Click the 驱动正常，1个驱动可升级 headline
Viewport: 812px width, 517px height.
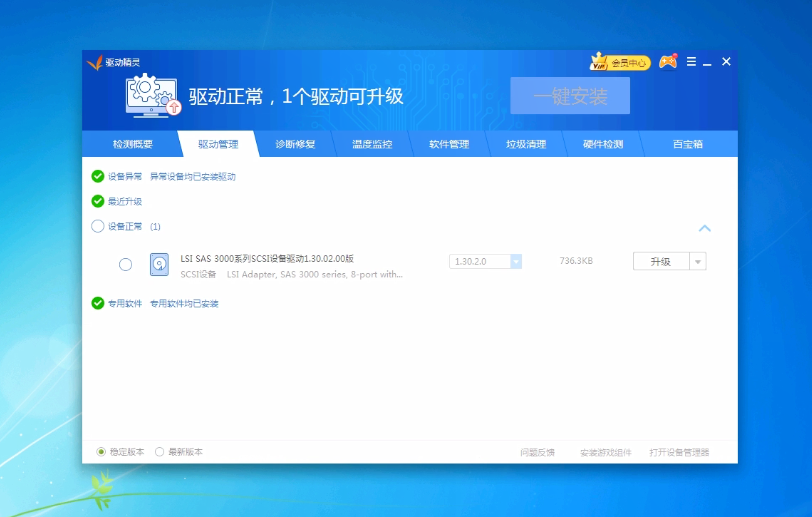(x=296, y=96)
